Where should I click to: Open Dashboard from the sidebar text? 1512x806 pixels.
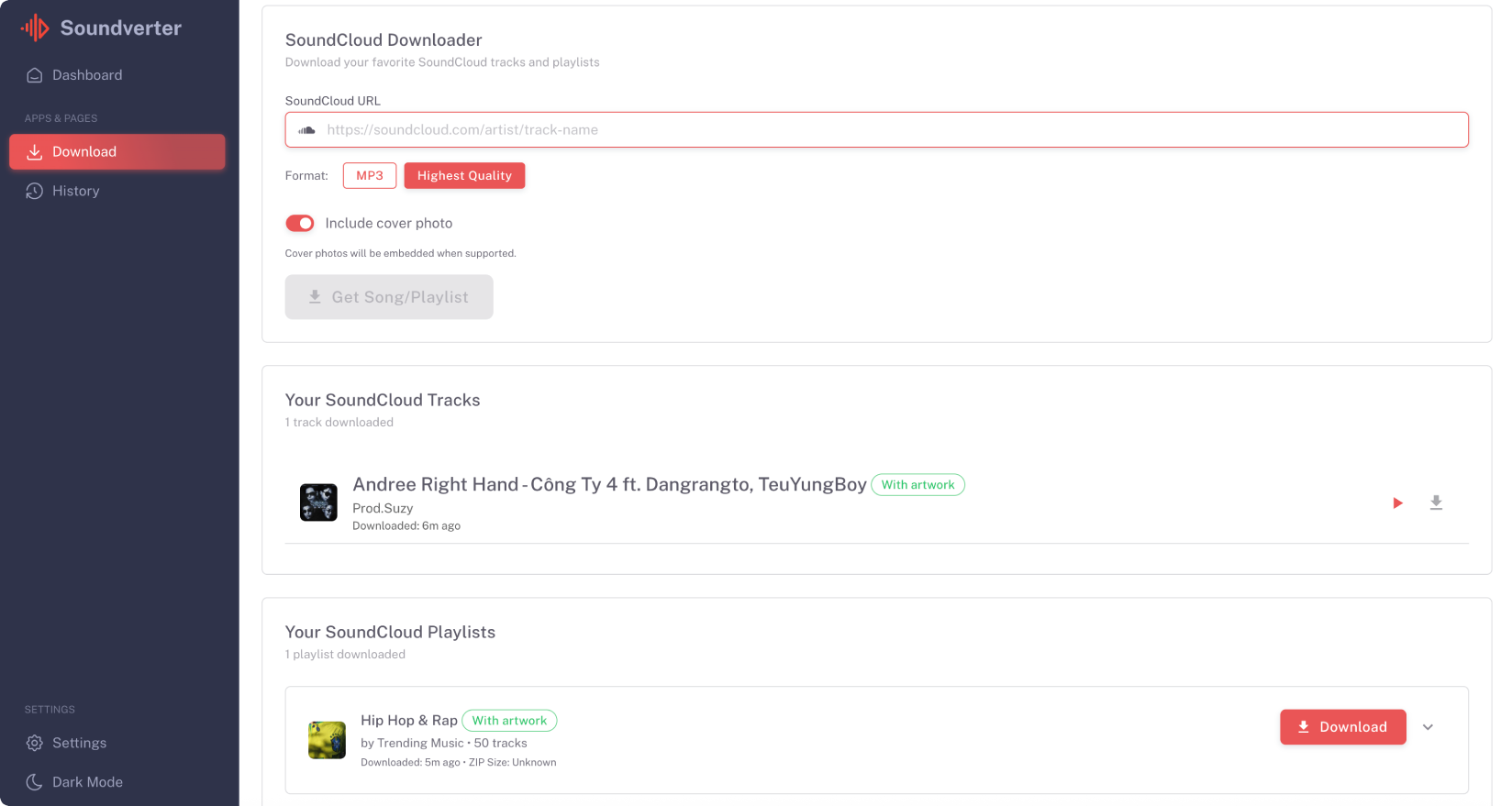tap(87, 75)
